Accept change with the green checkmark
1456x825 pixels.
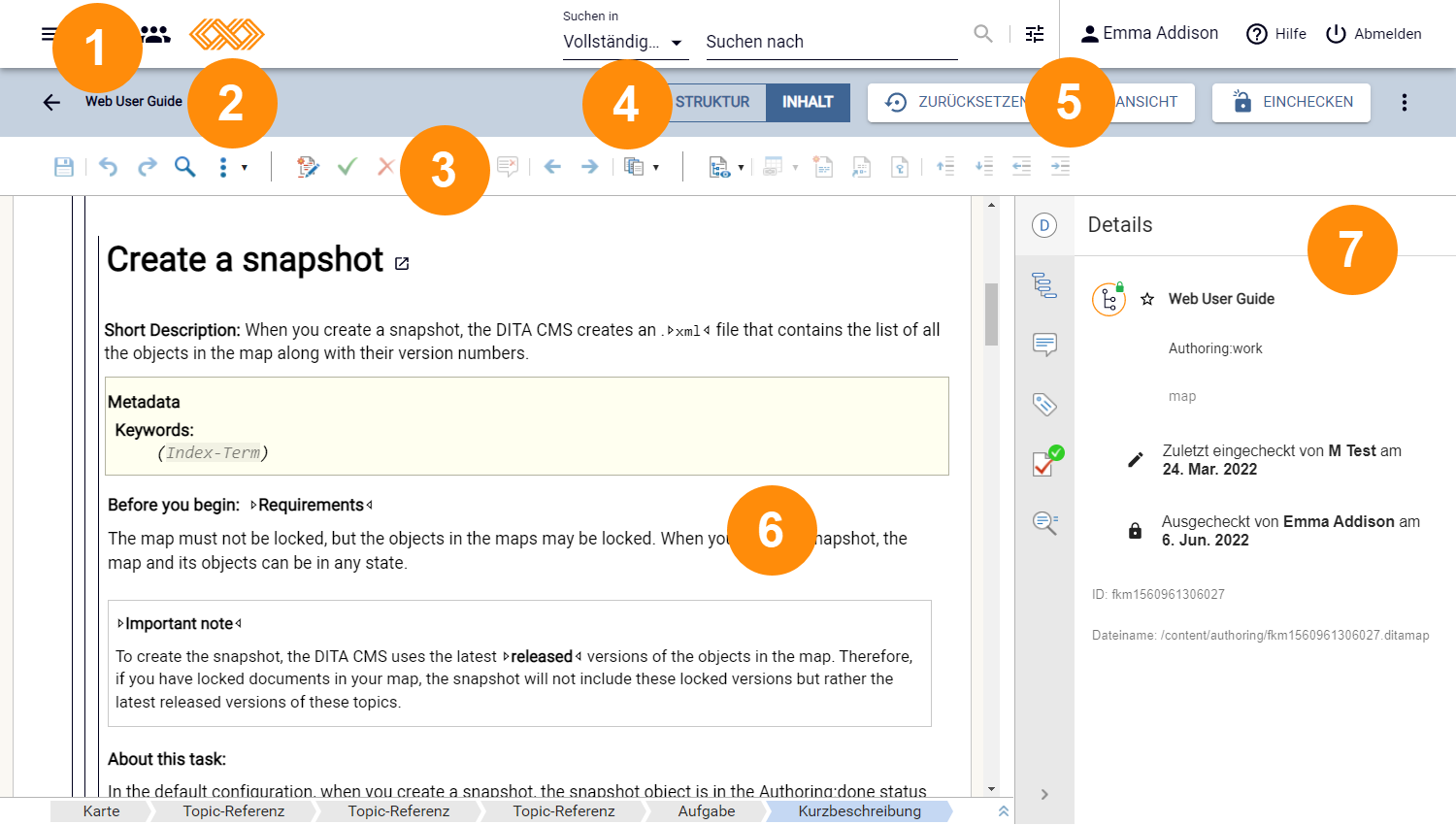click(x=347, y=167)
